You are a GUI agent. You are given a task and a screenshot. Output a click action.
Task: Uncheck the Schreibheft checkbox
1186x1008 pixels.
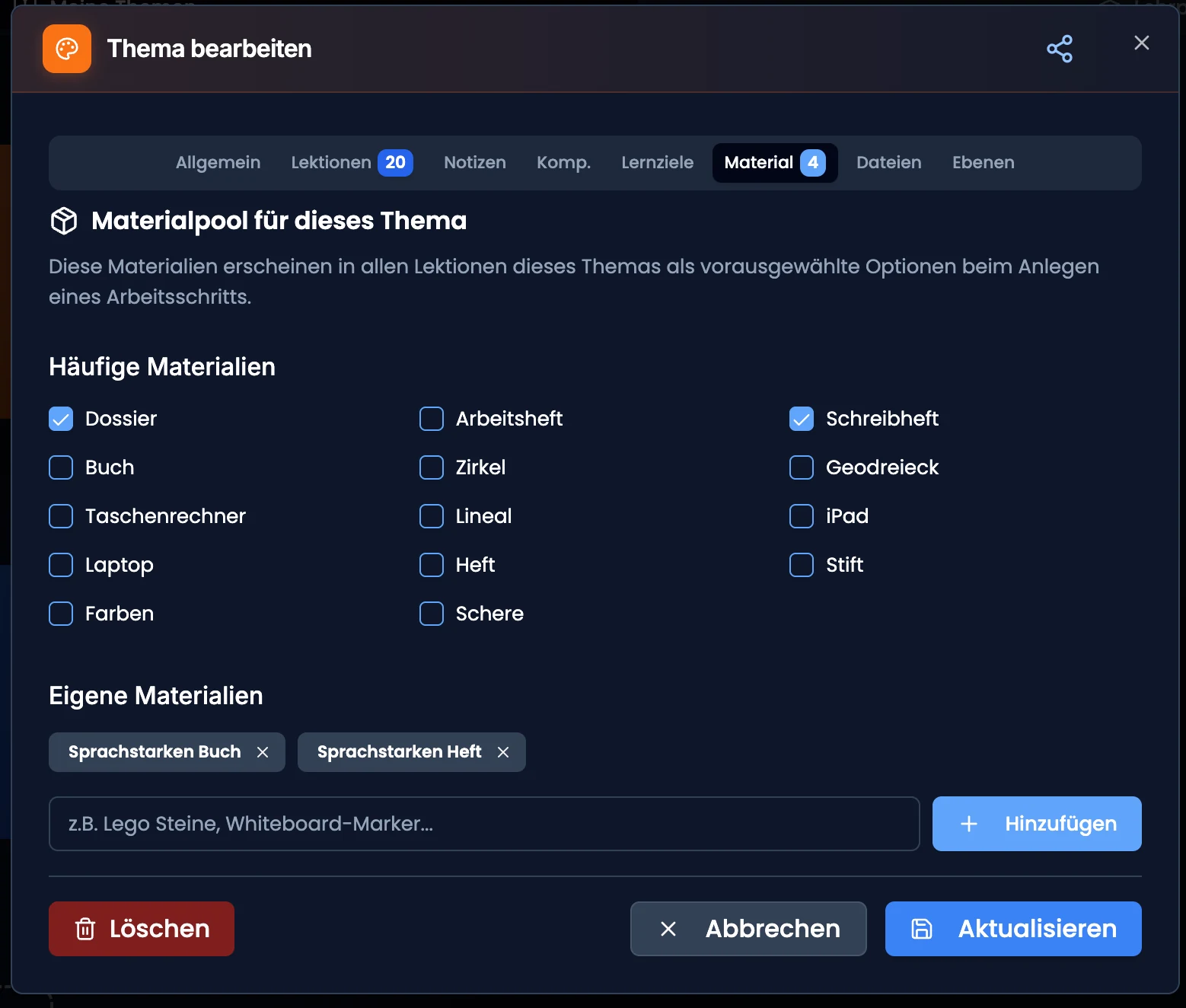point(802,419)
